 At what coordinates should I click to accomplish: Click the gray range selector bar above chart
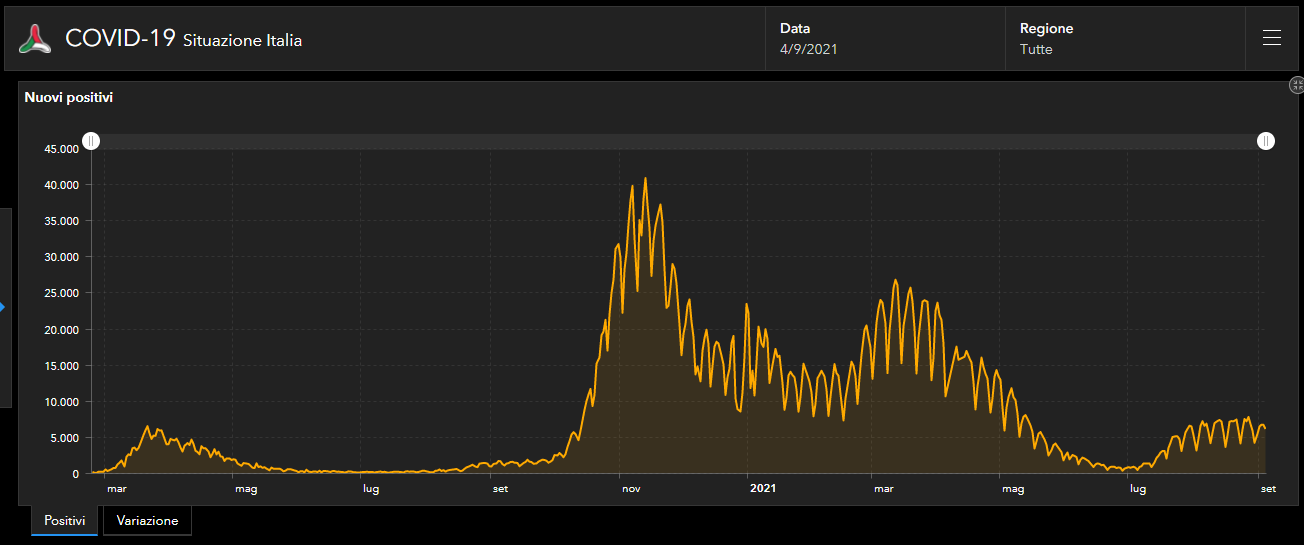pyautogui.click(x=678, y=141)
